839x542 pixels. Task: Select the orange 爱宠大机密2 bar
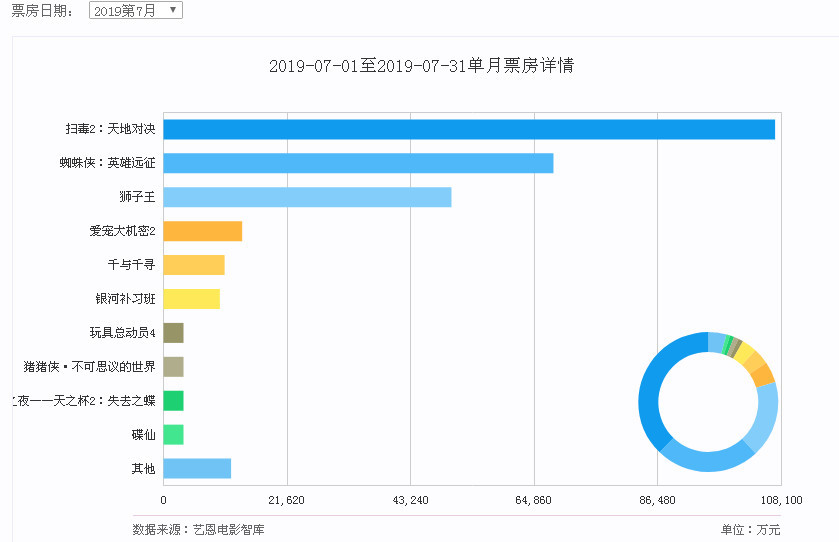click(203, 231)
